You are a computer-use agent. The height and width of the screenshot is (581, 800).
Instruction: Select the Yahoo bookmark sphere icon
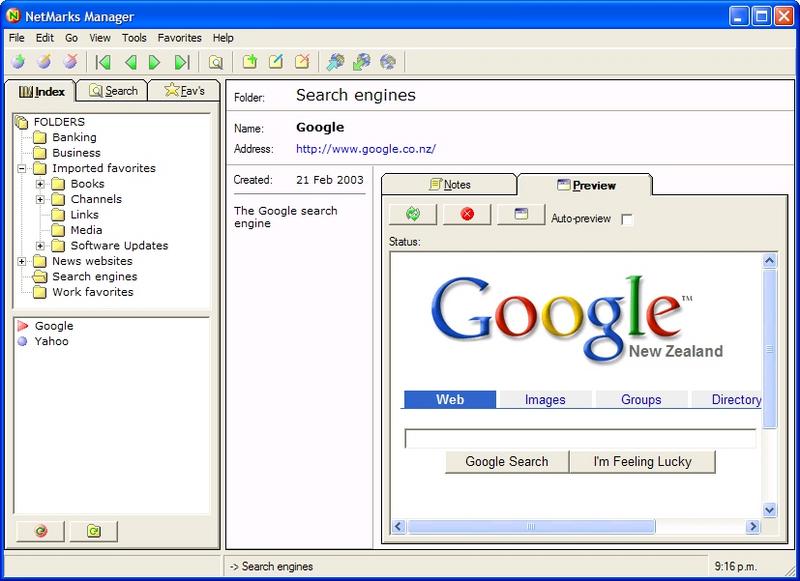22,341
